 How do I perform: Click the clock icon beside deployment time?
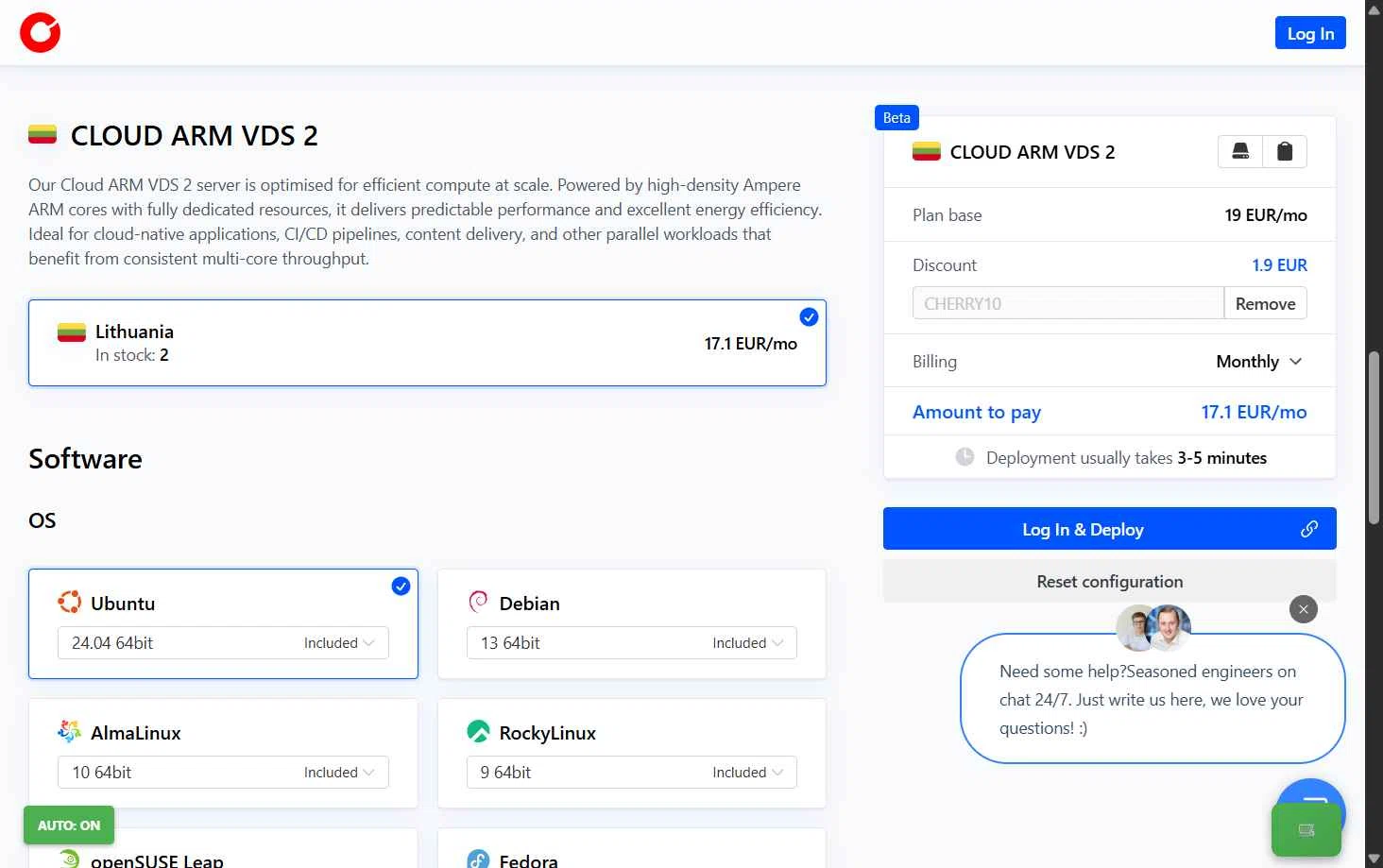coord(965,457)
